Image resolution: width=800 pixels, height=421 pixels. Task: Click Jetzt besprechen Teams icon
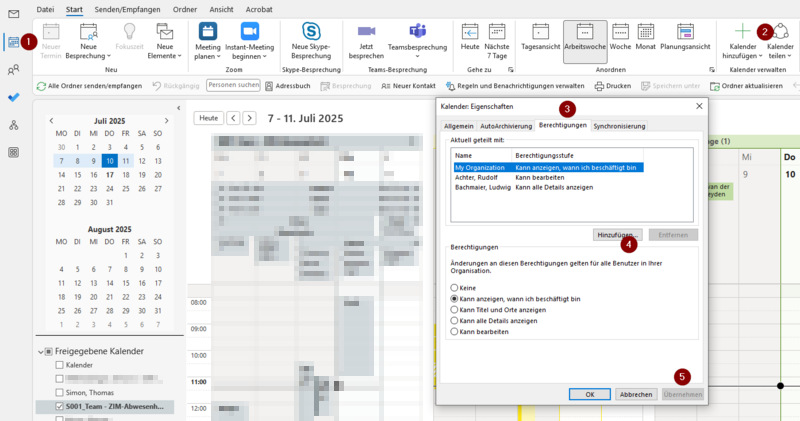366,32
